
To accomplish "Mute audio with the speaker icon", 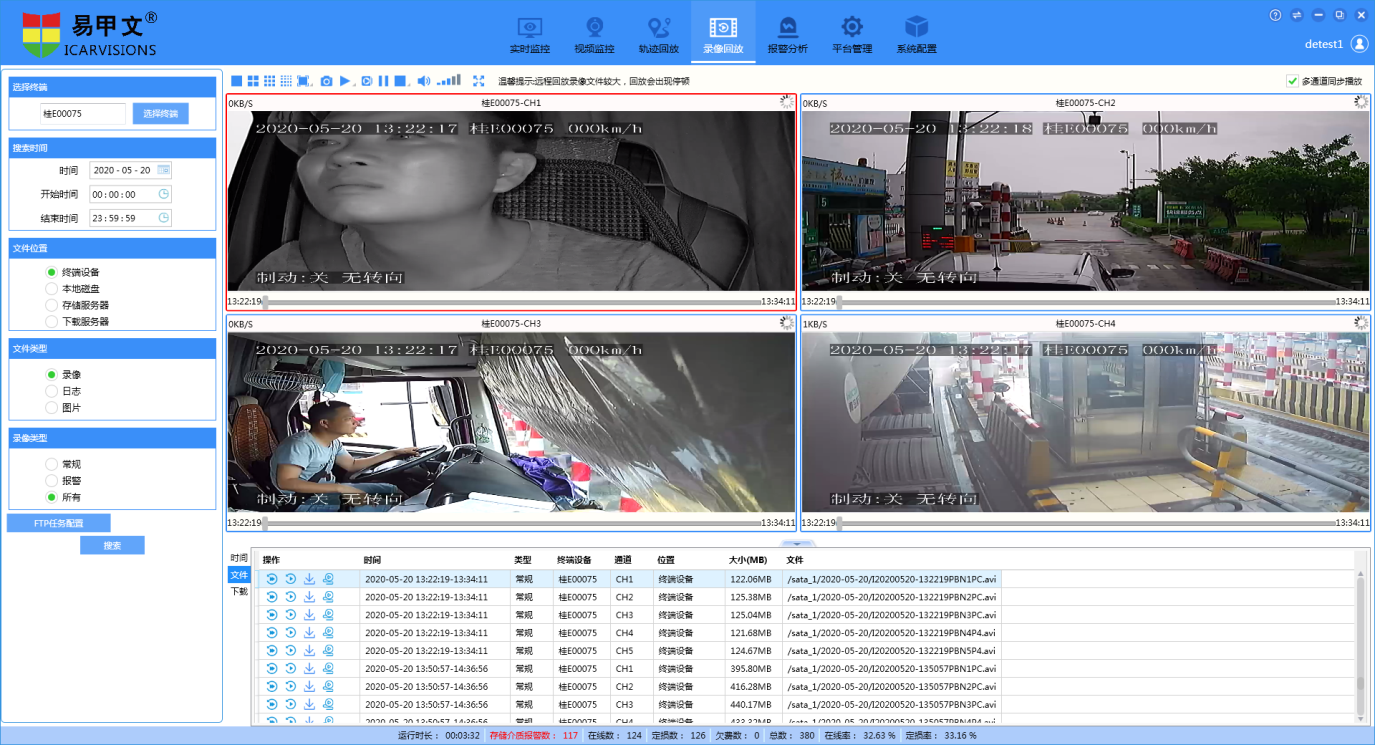I will (424, 81).
